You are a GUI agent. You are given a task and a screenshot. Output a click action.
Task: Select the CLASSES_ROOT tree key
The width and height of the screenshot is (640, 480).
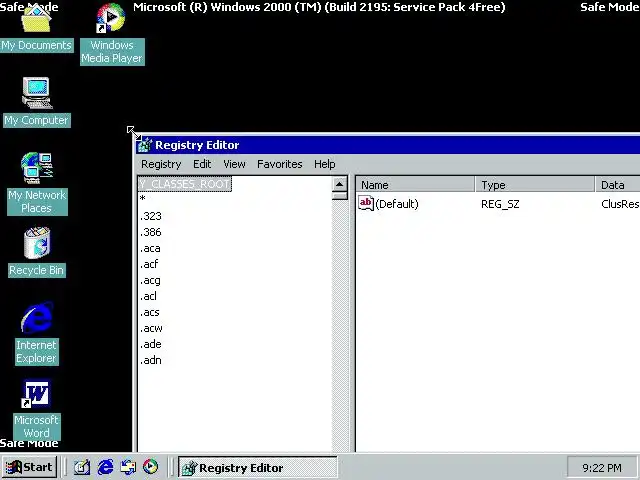click(184, 184)
